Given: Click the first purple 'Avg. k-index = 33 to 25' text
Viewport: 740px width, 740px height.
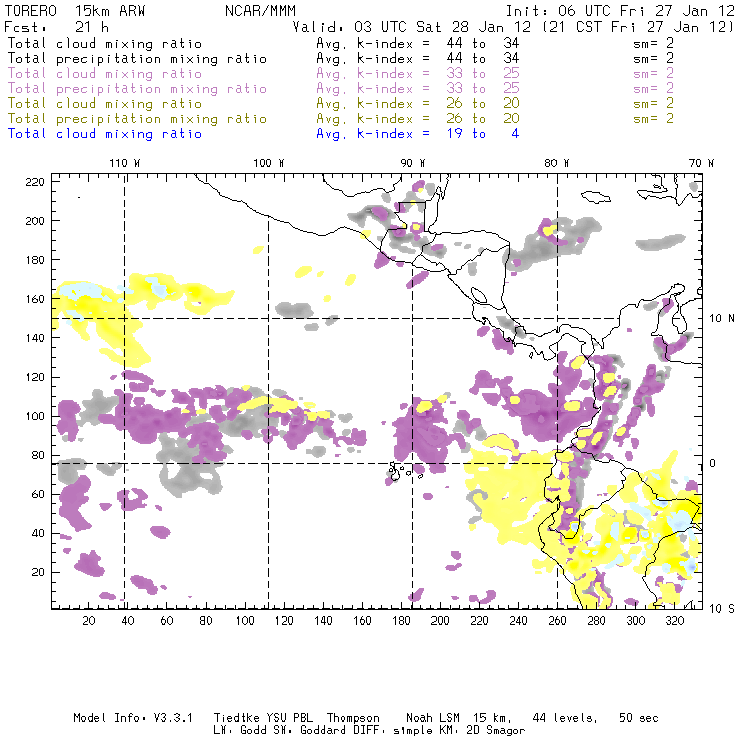Looking at the screenshot, I should pyautogui.click(x=418, y=74).
